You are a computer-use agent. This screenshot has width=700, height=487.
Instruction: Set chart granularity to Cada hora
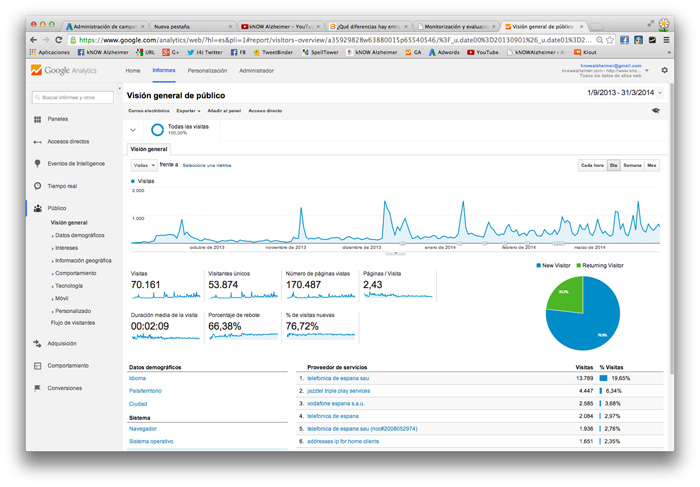[592, 165]
